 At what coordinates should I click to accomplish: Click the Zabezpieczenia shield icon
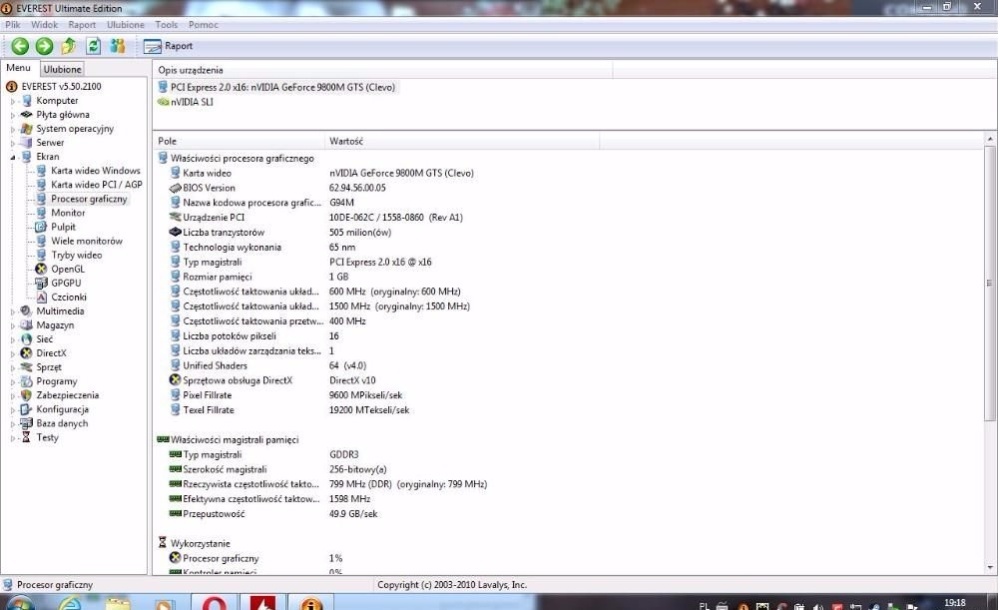26,395
